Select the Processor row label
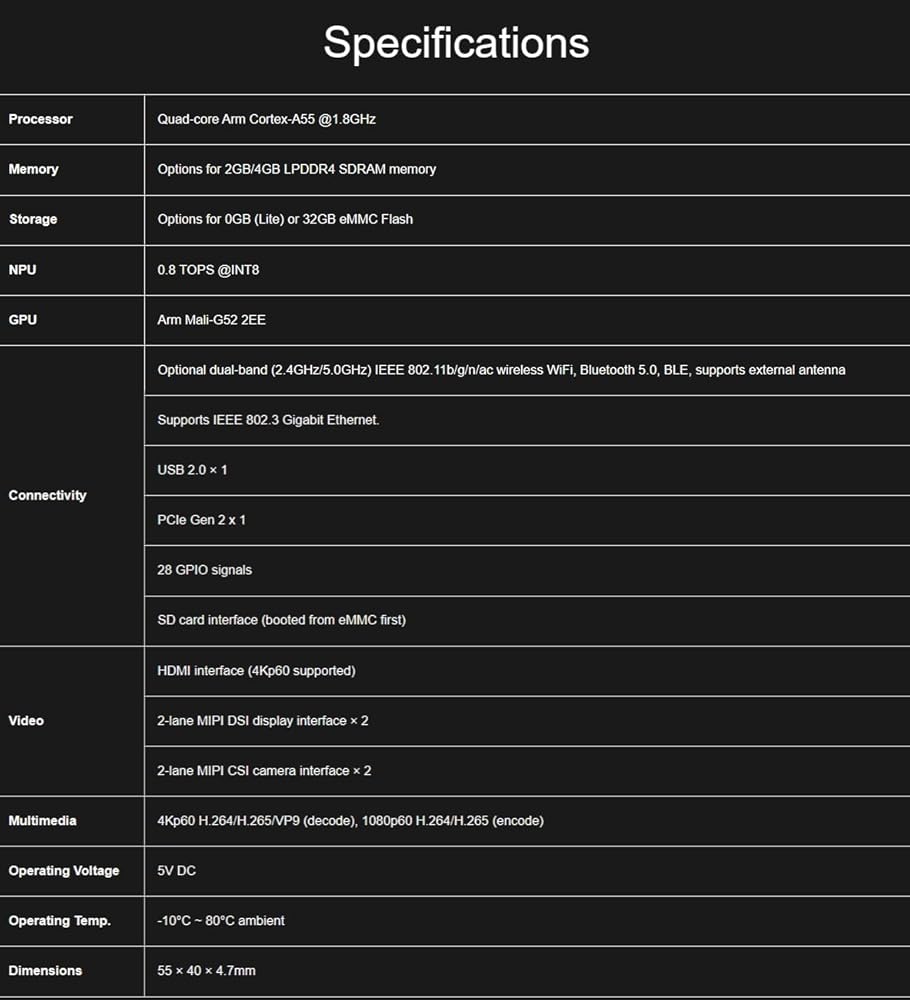 click(41, 119)
